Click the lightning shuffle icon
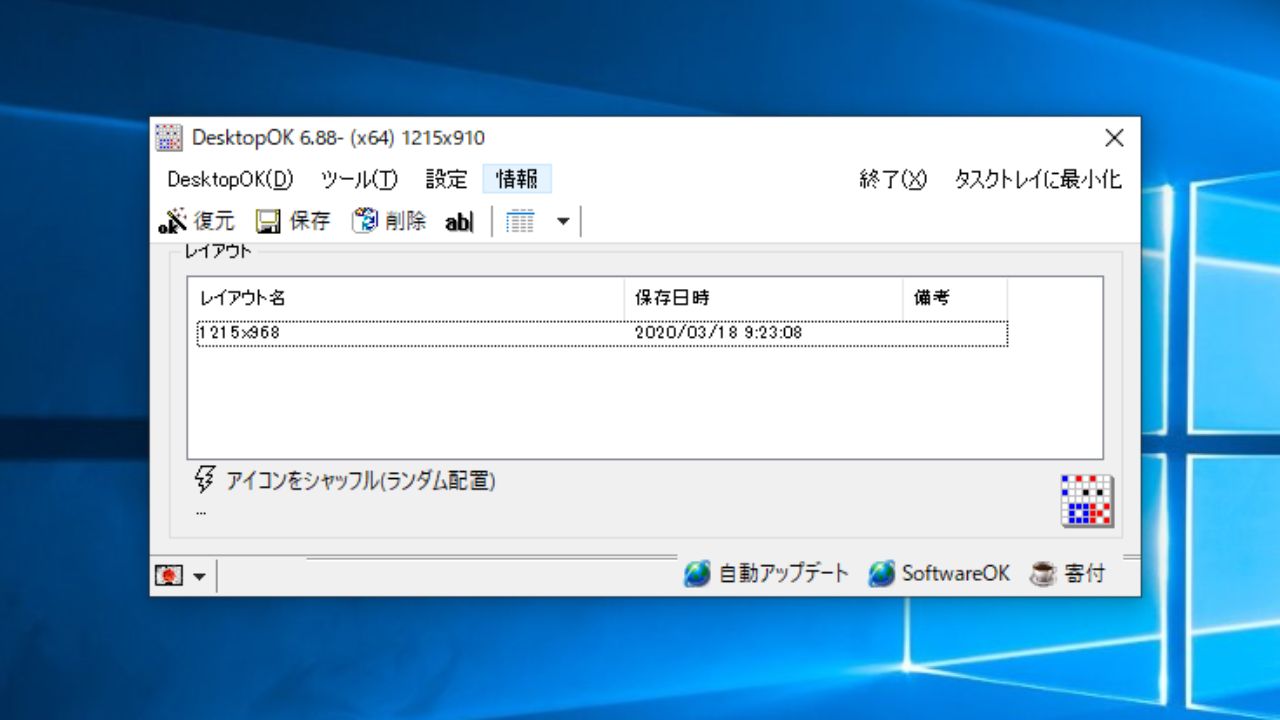This screenshot has height=720, width=1280. tap(204, 479)
